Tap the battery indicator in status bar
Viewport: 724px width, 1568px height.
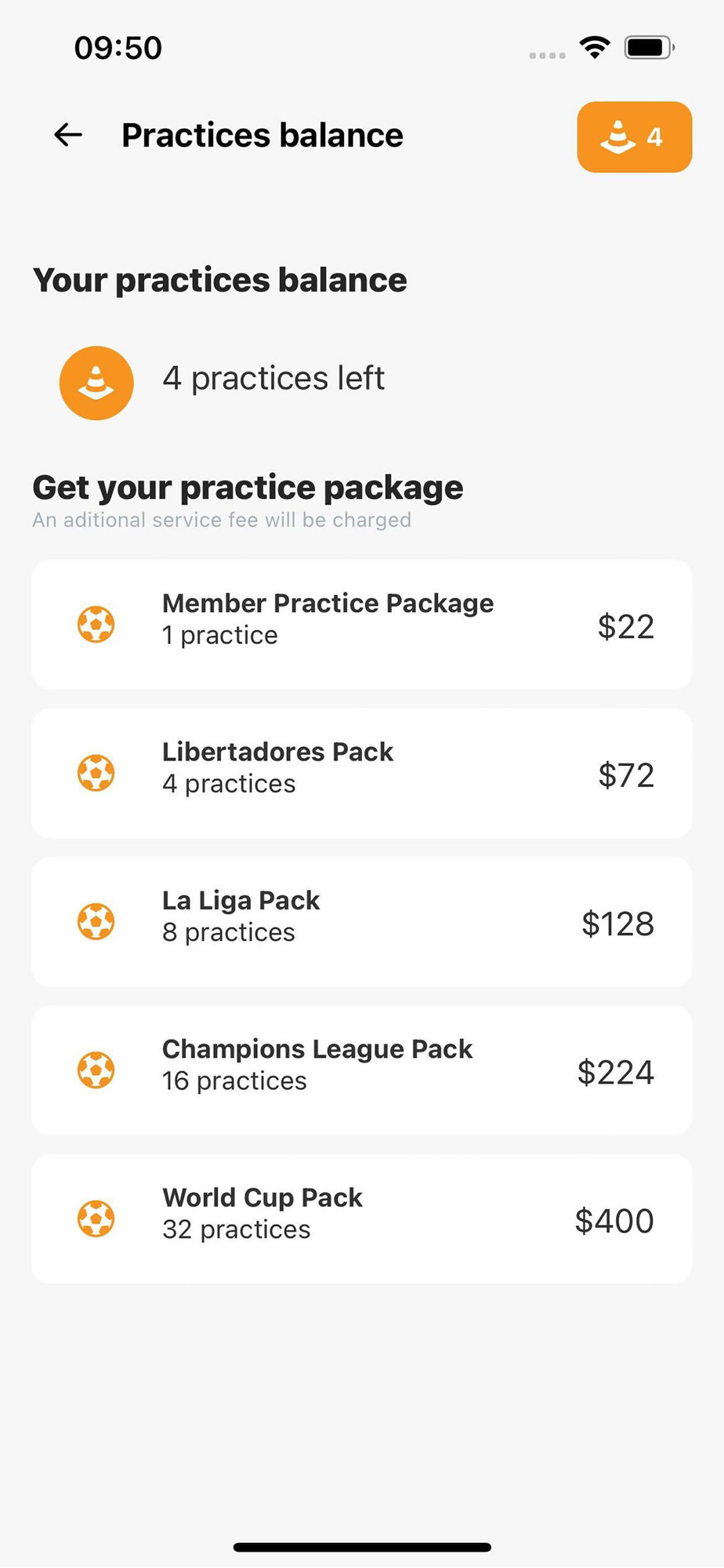(x=650, y=48)
